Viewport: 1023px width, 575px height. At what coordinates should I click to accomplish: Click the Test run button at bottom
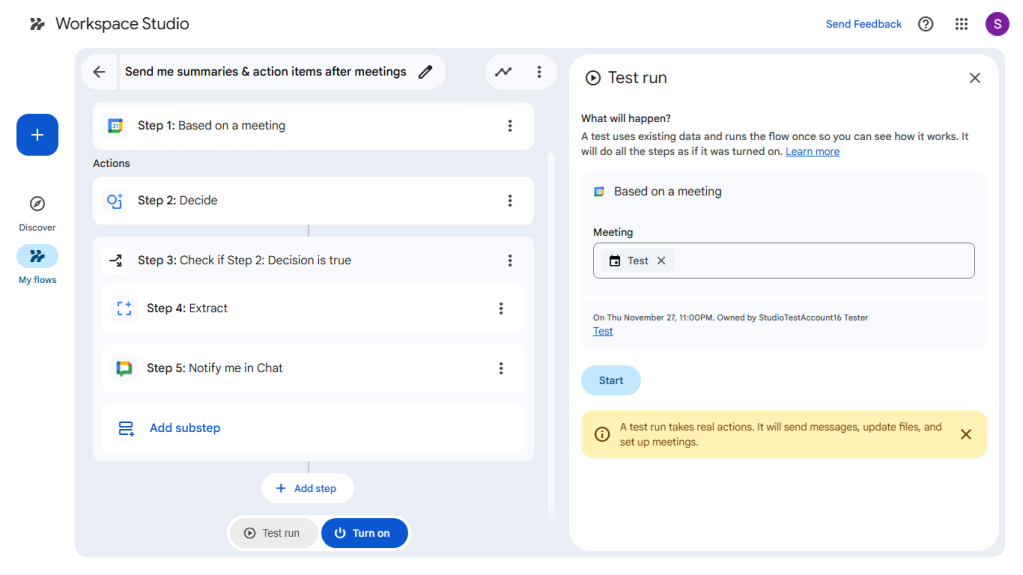coord(273,533)
